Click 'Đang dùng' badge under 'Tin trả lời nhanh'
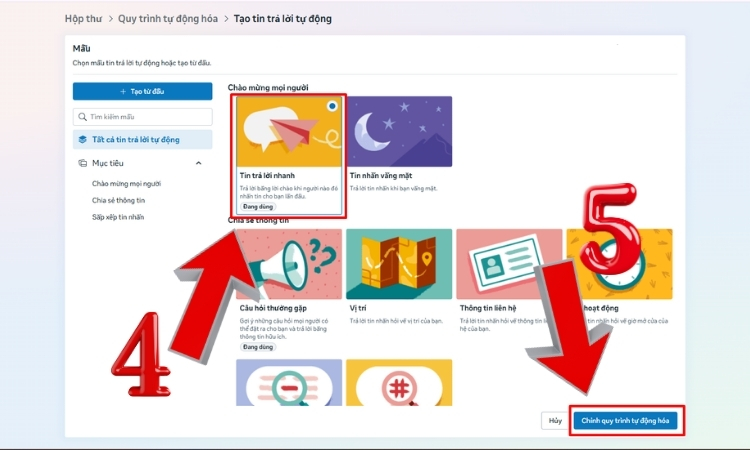 pos(258,207)
